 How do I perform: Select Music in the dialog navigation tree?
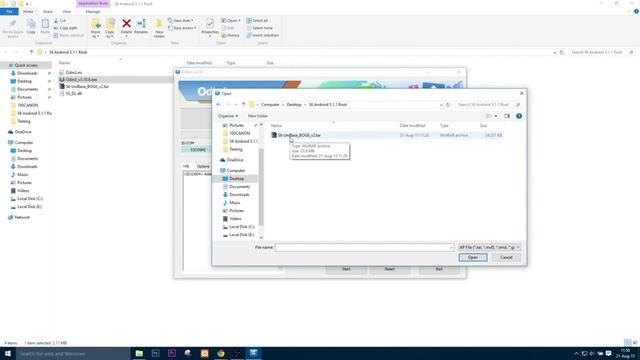point(235,203)
